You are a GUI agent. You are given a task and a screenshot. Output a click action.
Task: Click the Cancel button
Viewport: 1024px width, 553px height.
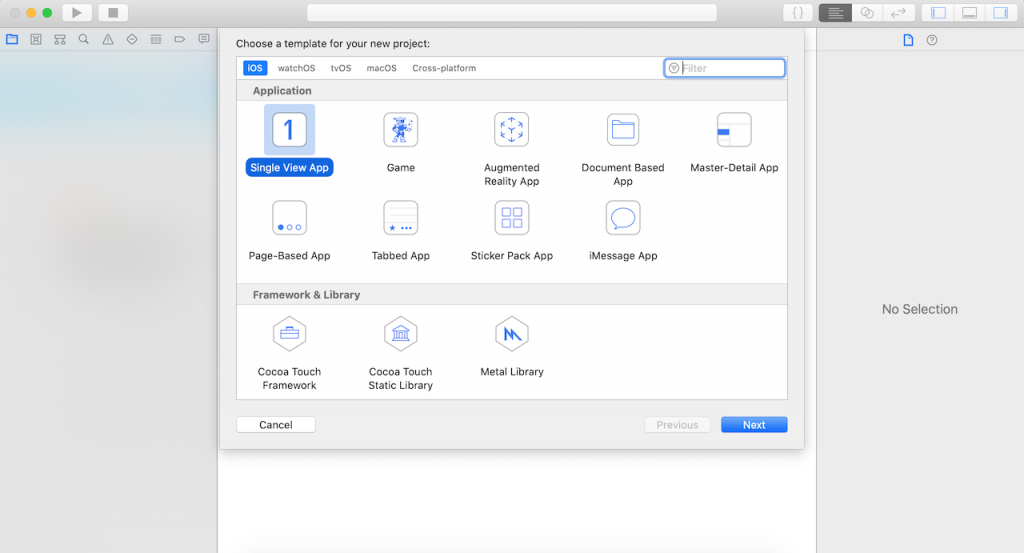(x=276, y=424)
